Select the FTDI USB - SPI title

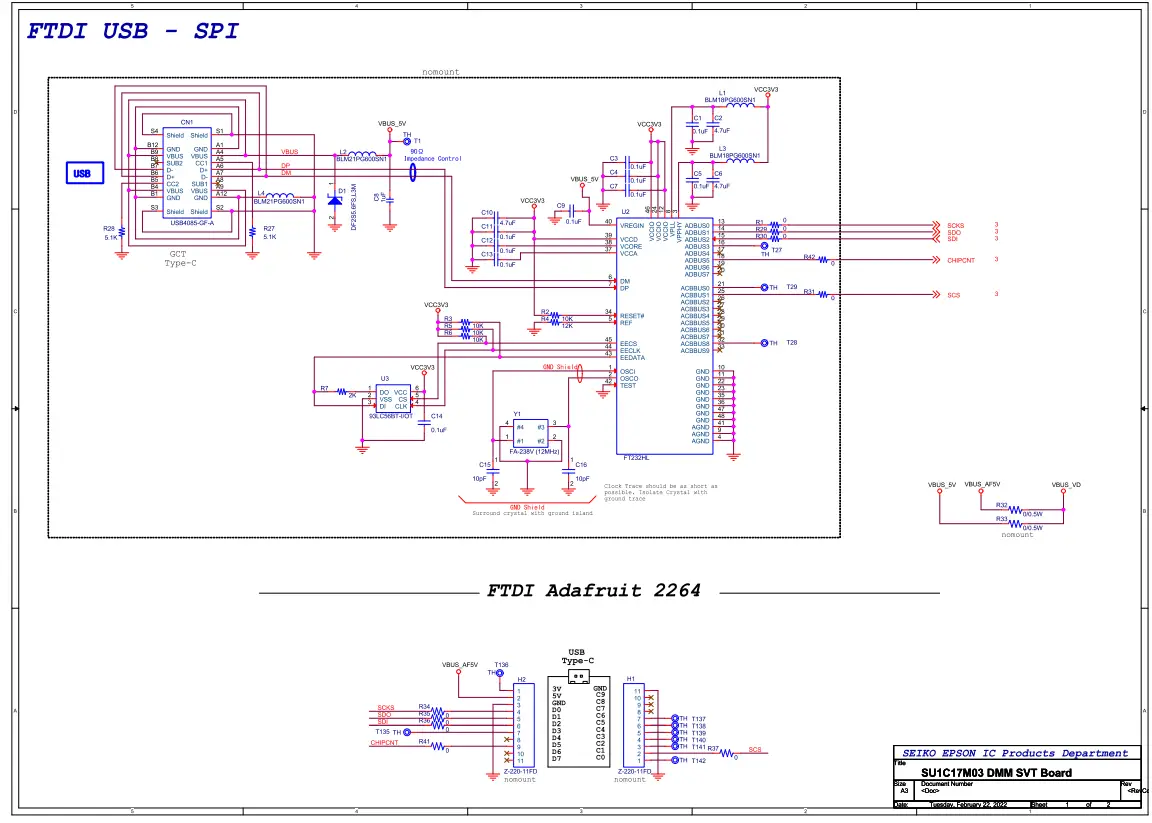[133, 32]
